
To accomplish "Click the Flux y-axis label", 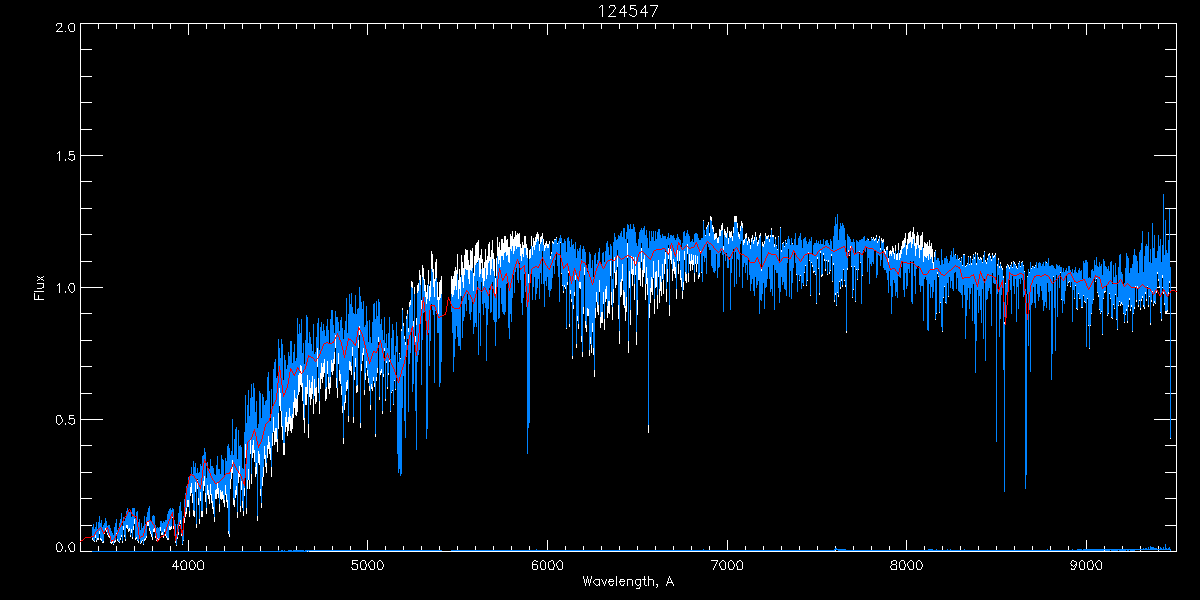I will (40, 288).
